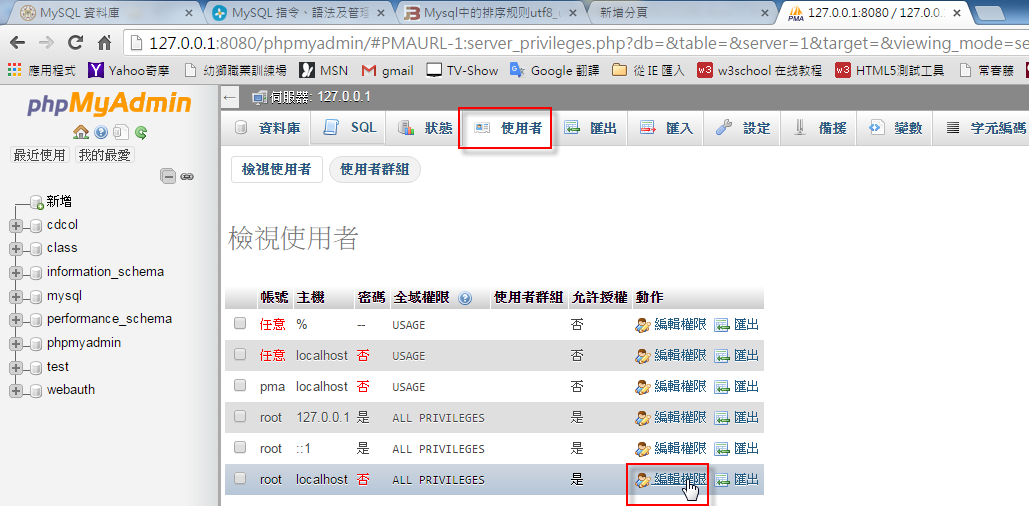The width and height of the screenshot is (1029, 506).
Task: Click edit privileges icon for root ::1
Action: (642, 449)
